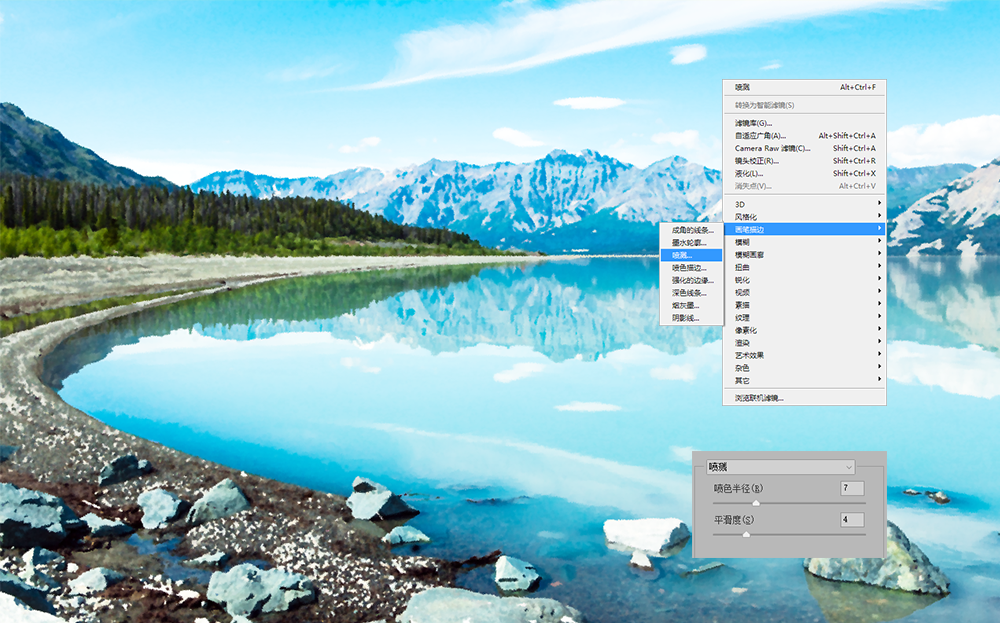Viewport: 1000px width, 623px height.
Task: Click the smoothness value field showing 4
Action: click(x=852, y=520)
